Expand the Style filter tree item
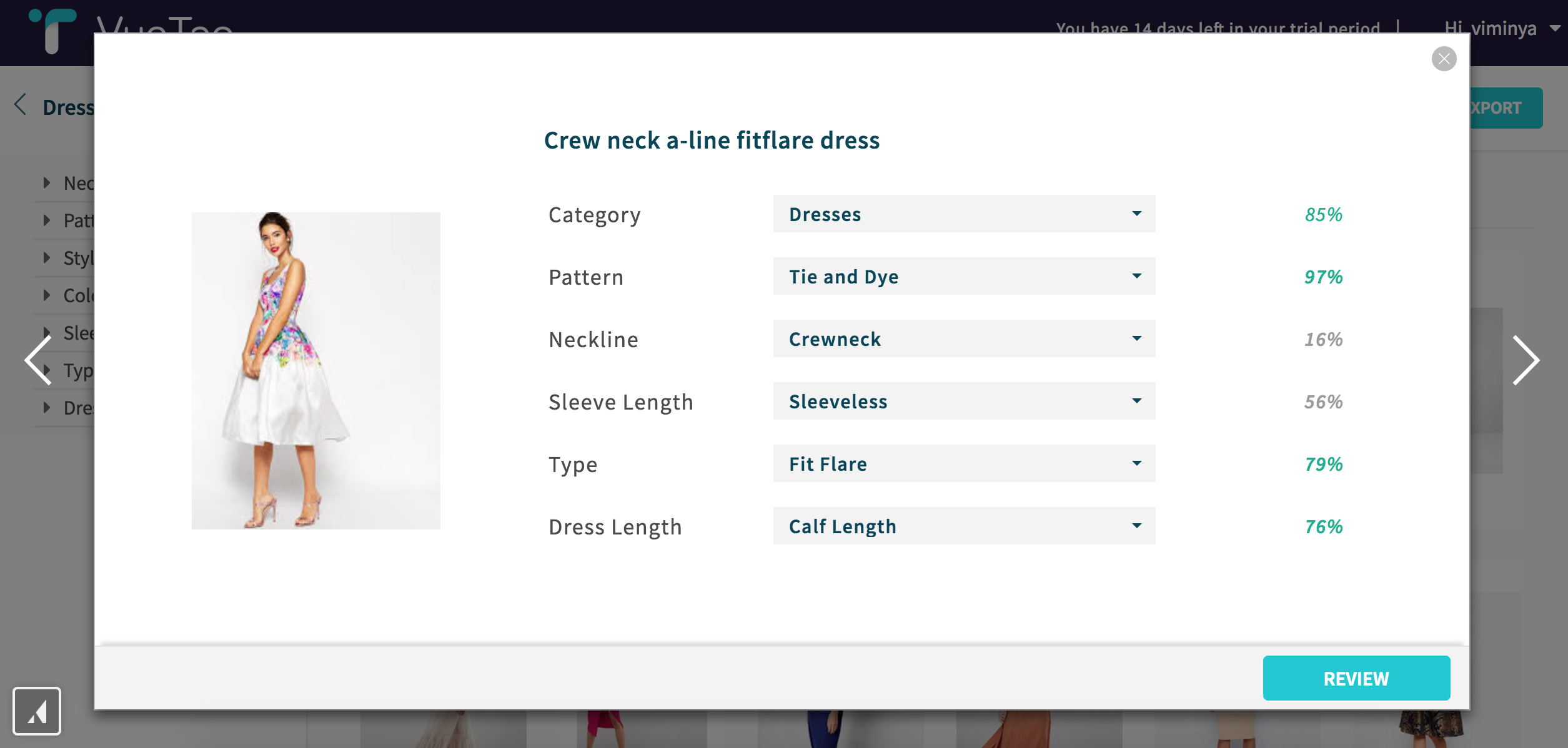This screenshot has width=1568, height=748. 47,258
